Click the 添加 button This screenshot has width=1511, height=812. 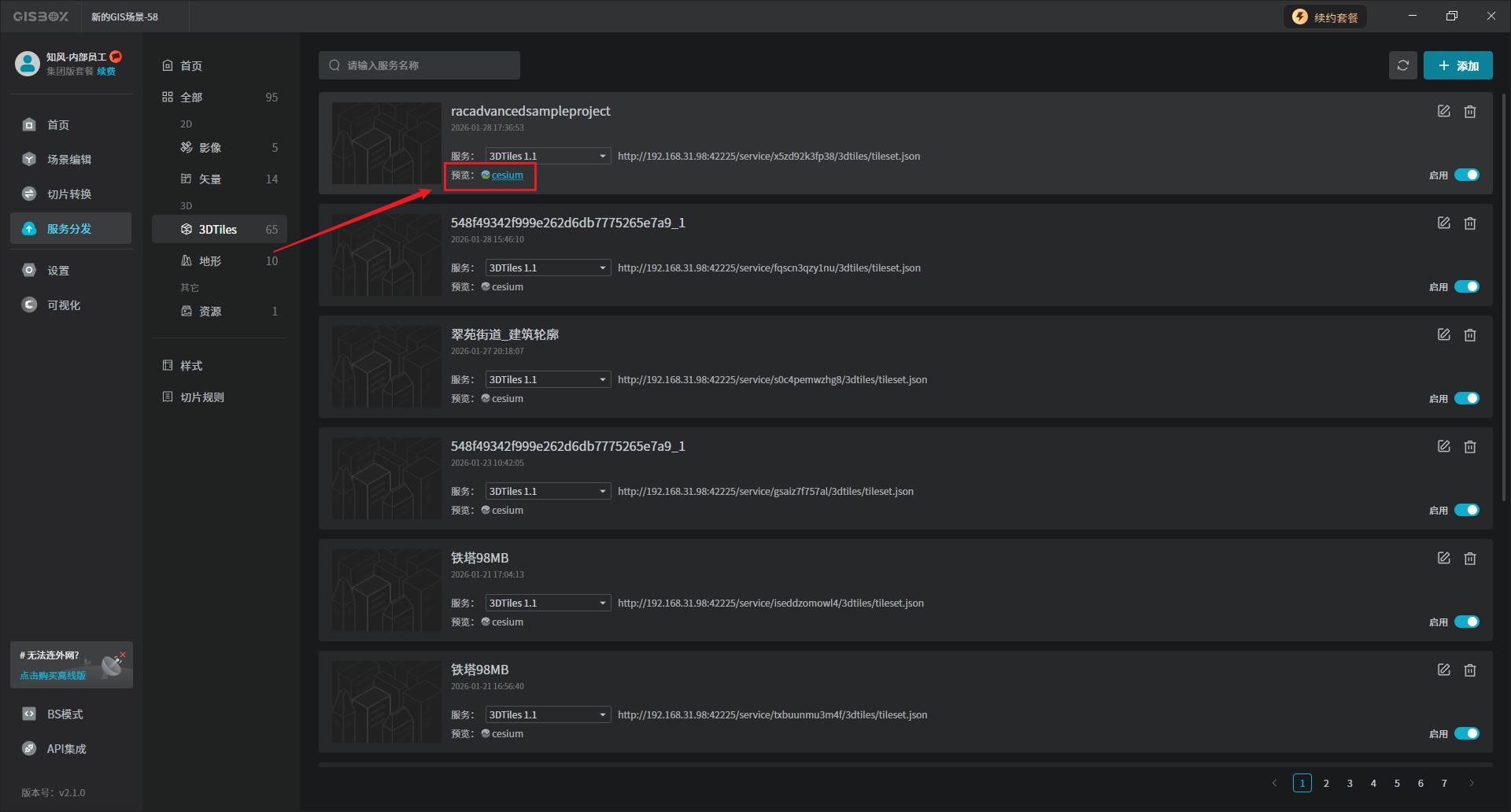(x=1457, y=66)
